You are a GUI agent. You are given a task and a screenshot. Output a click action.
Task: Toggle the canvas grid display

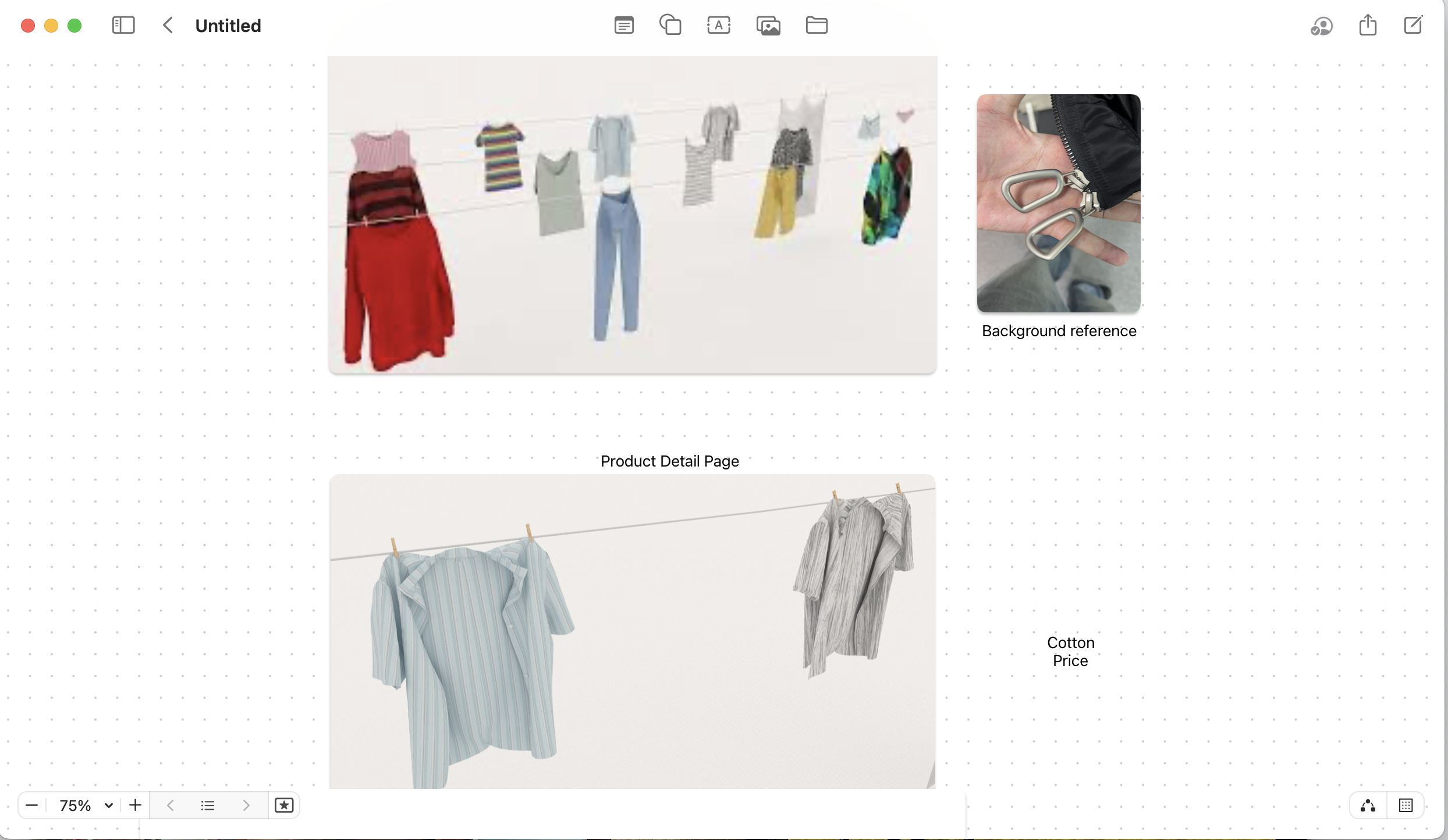(1406, 806)
